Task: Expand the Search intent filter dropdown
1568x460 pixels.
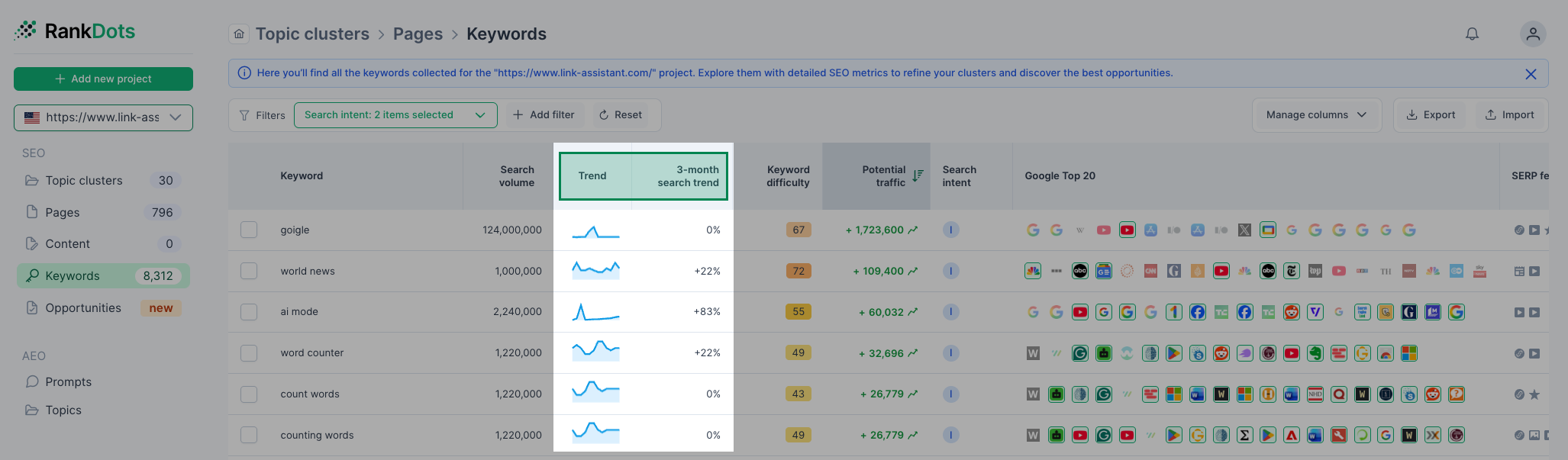Action: pyautogui.click(x=395, y=115)
